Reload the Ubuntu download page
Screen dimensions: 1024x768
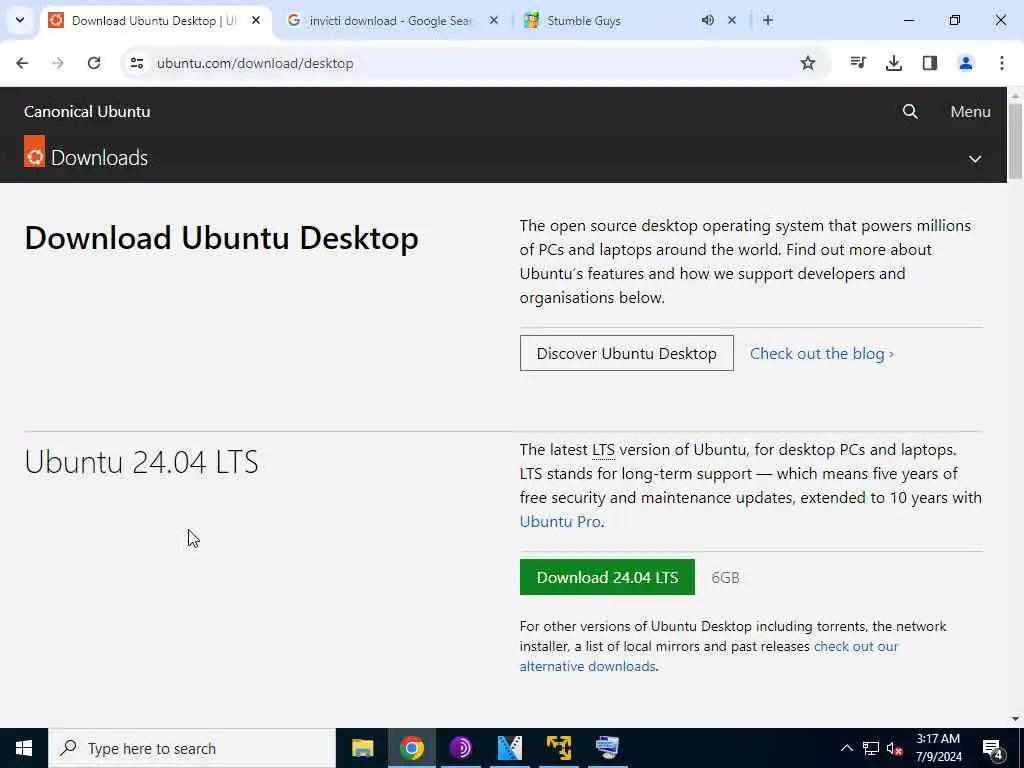click(x=94, y=63)
